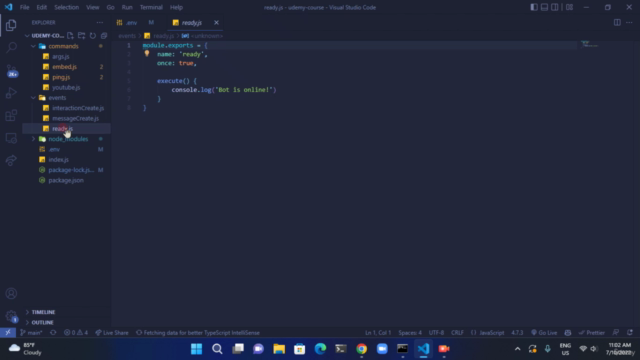The width and height of the screenshot is (640, 360).
Task: Open the Remote Explorer view
Action: coord(11,138)
